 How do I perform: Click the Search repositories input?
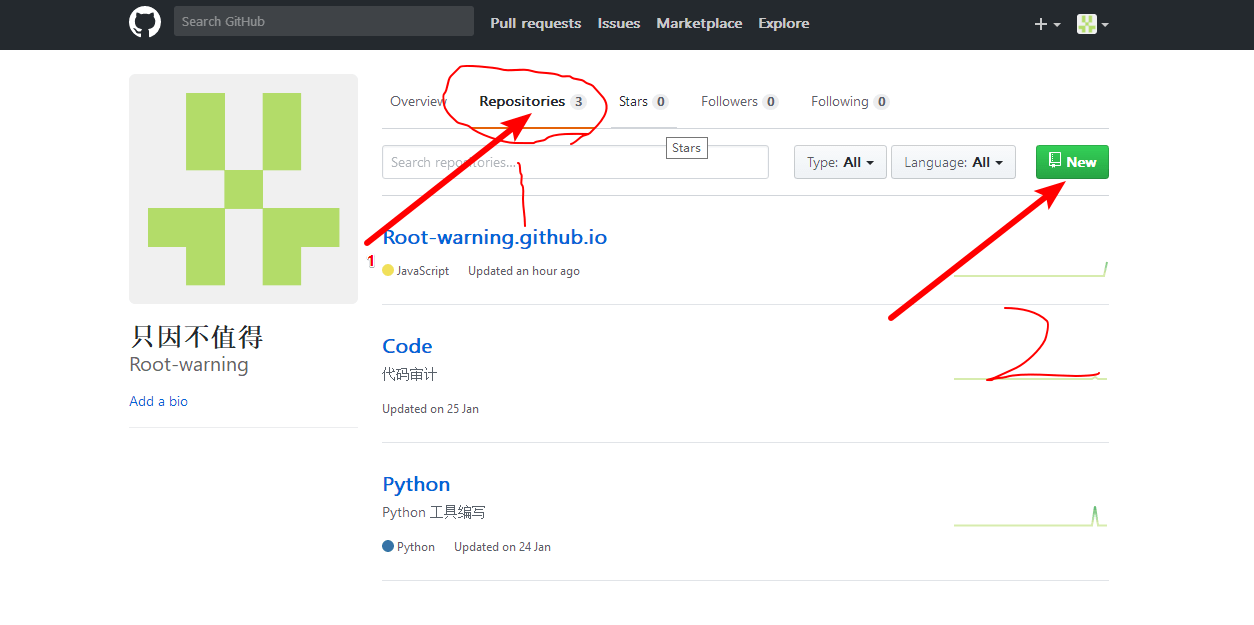tap(575, 162)
